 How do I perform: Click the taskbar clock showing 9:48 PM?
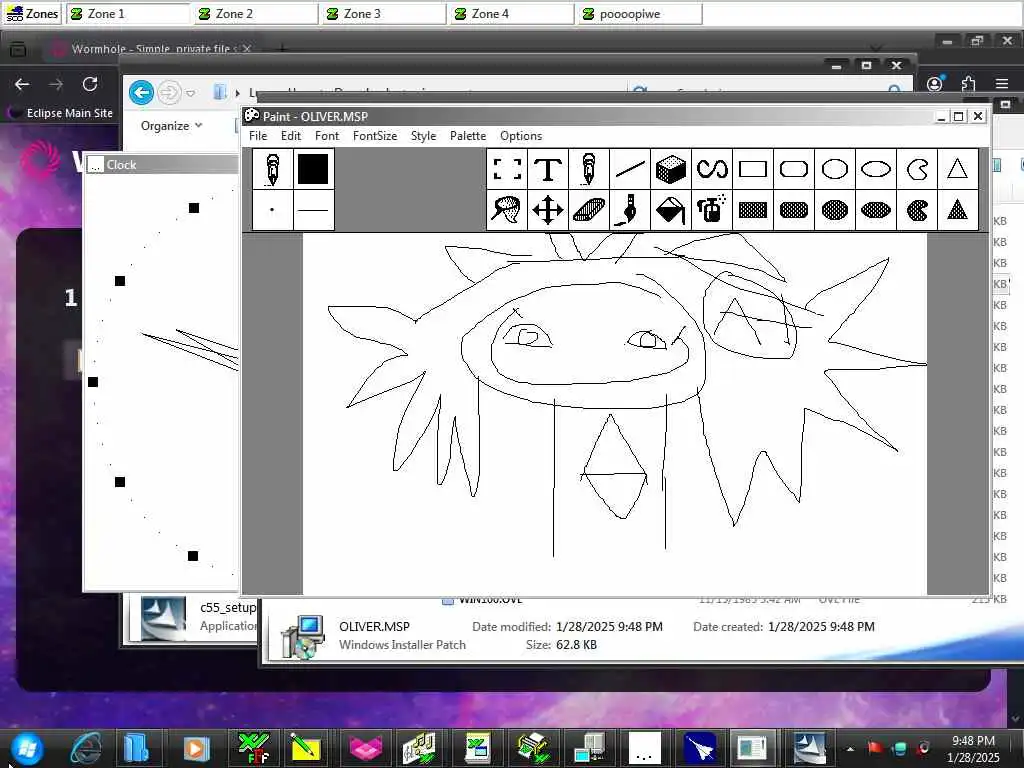pyautogui.click(x=973, y=748)
